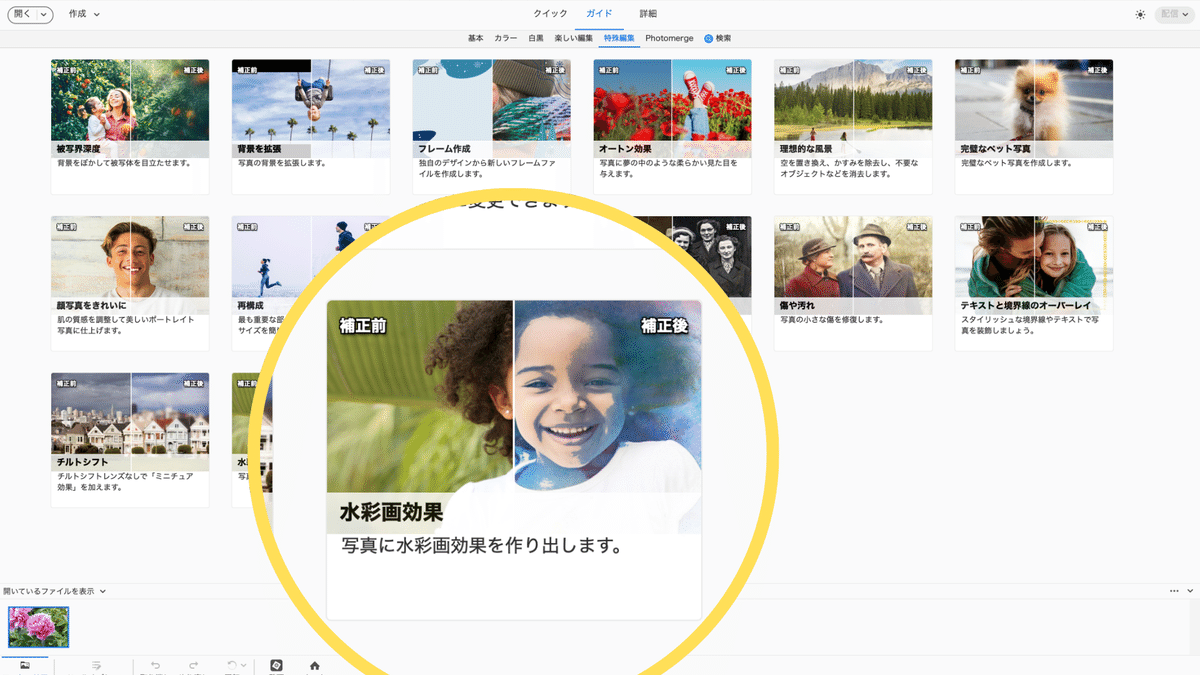Open the 配信 share dropdown
1200x675 pixels.
tap(1173, 14)
